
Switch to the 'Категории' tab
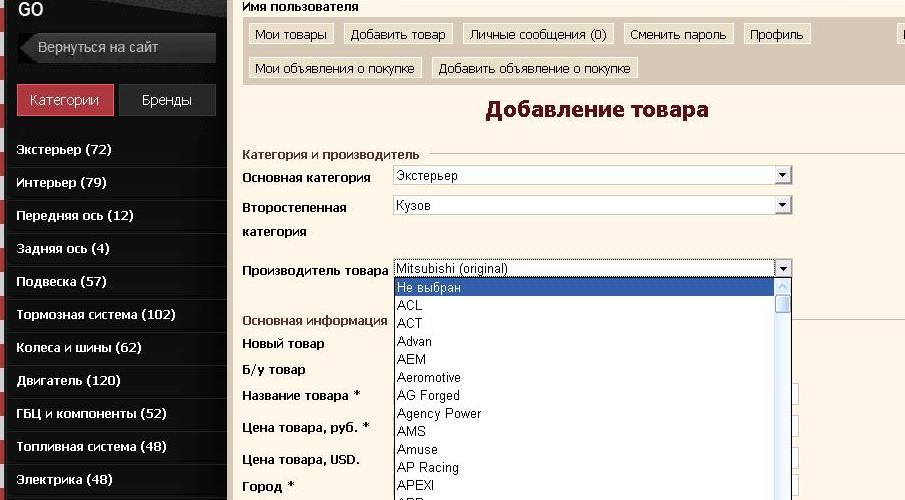65,100
